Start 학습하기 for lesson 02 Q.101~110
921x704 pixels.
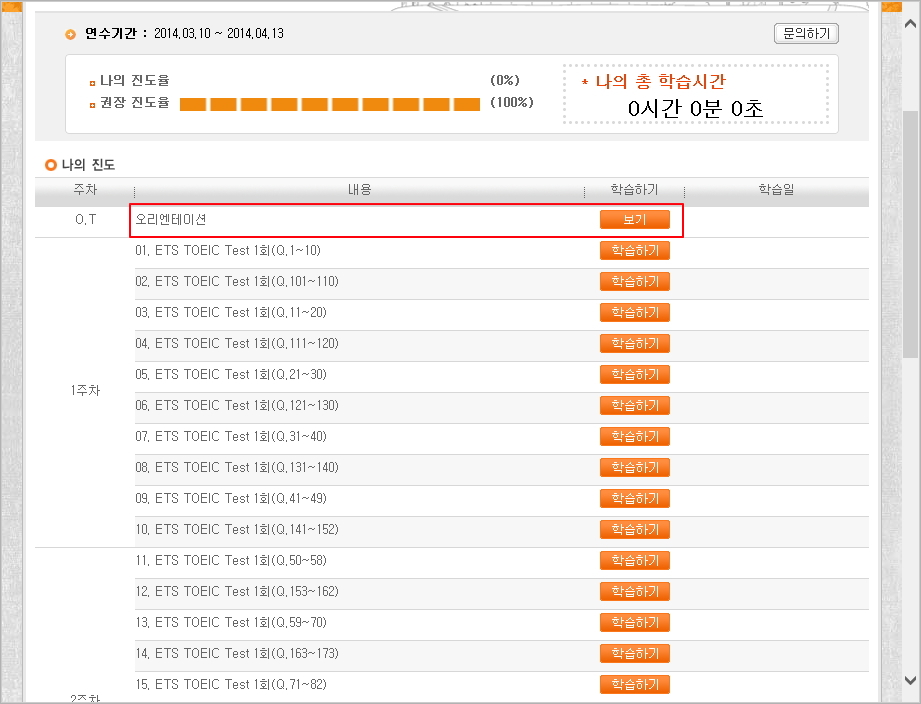[634, 282]
